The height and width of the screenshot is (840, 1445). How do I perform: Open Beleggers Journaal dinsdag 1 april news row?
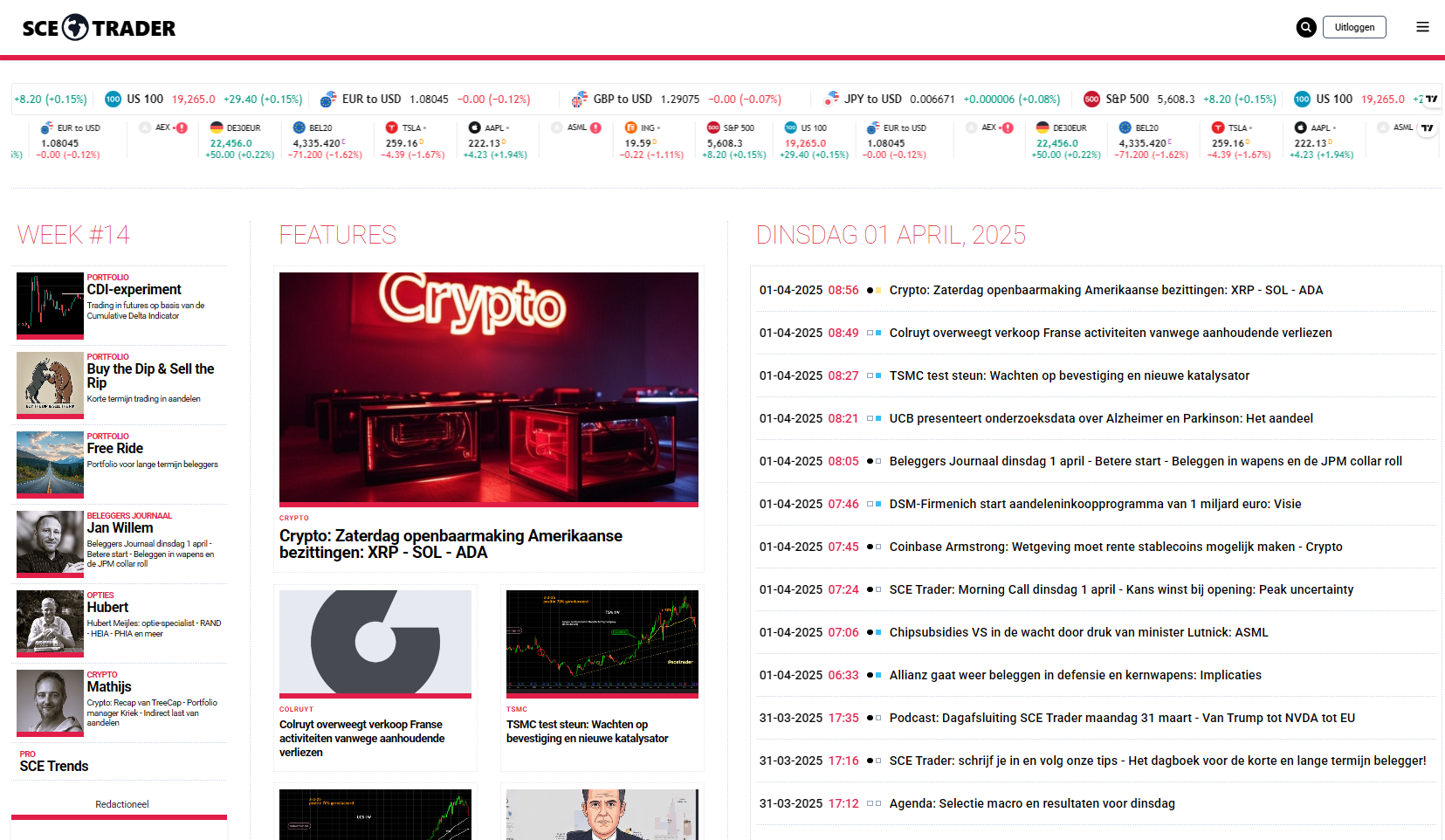coord(1146,461)
